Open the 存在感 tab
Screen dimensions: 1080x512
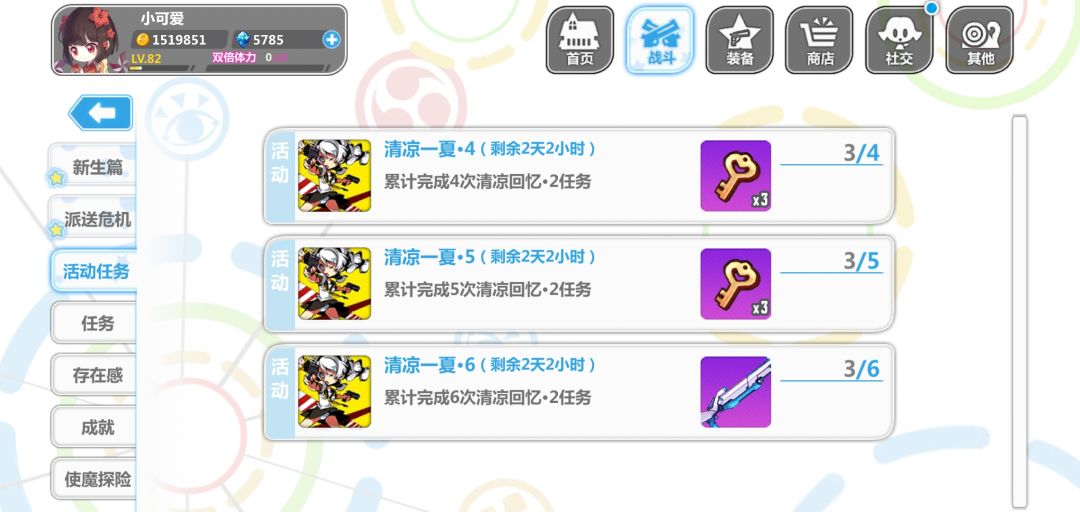pyautogui.click(x=94, y=375)
